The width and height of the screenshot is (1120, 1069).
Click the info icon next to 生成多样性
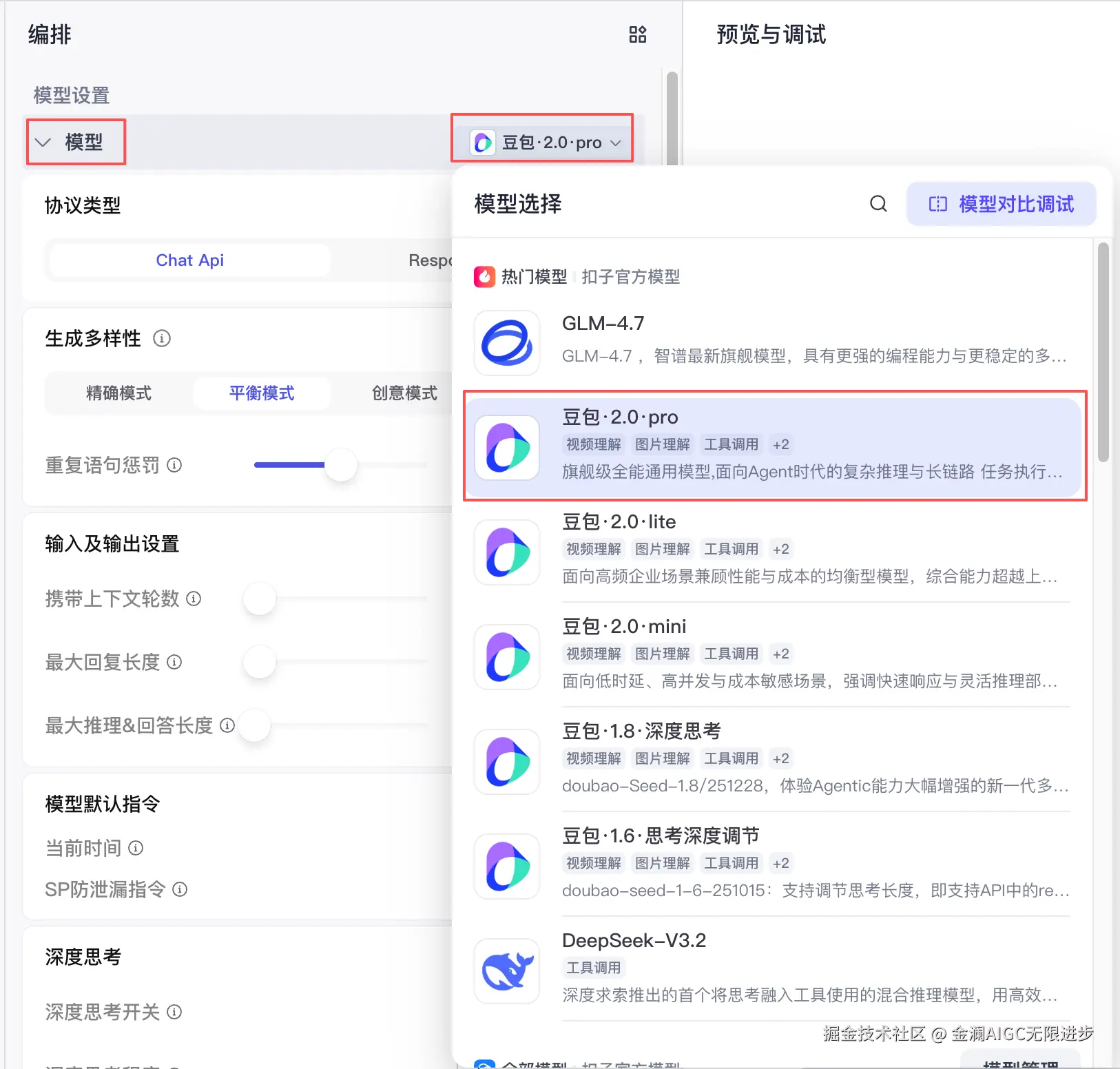click(162, 338)
